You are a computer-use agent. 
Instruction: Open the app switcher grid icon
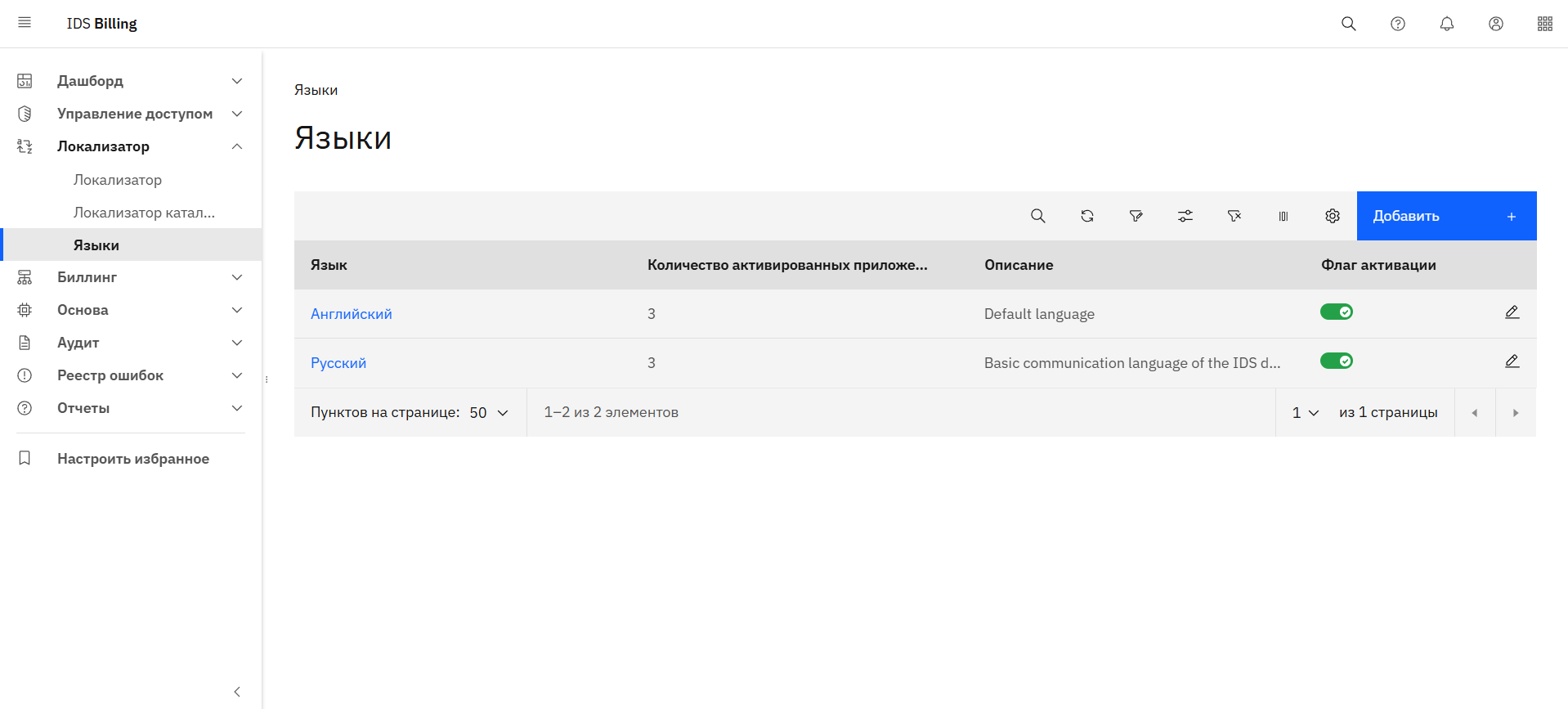[1544, 24]
